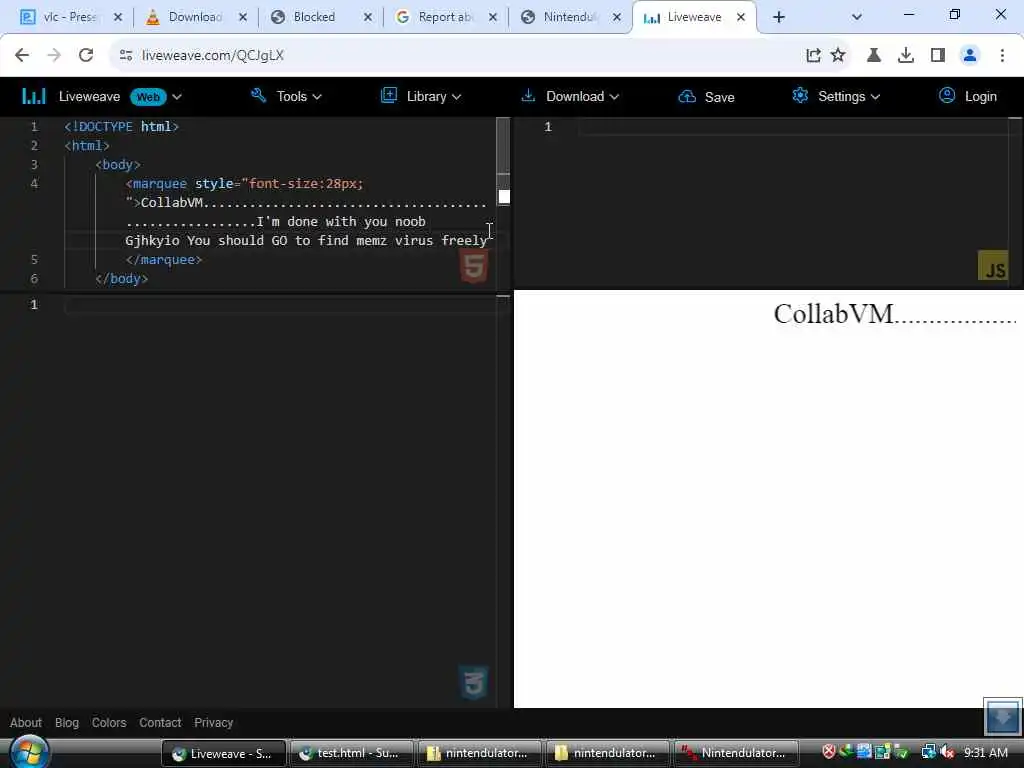Reload the Liveweave page
The width and height of the screenshot is (1024, 768).
pyautogui.click(x=86, y=55)
